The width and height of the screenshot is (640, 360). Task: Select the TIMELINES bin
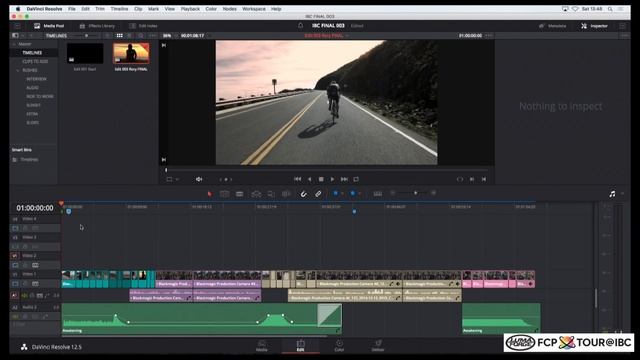[x=32, y=53]
